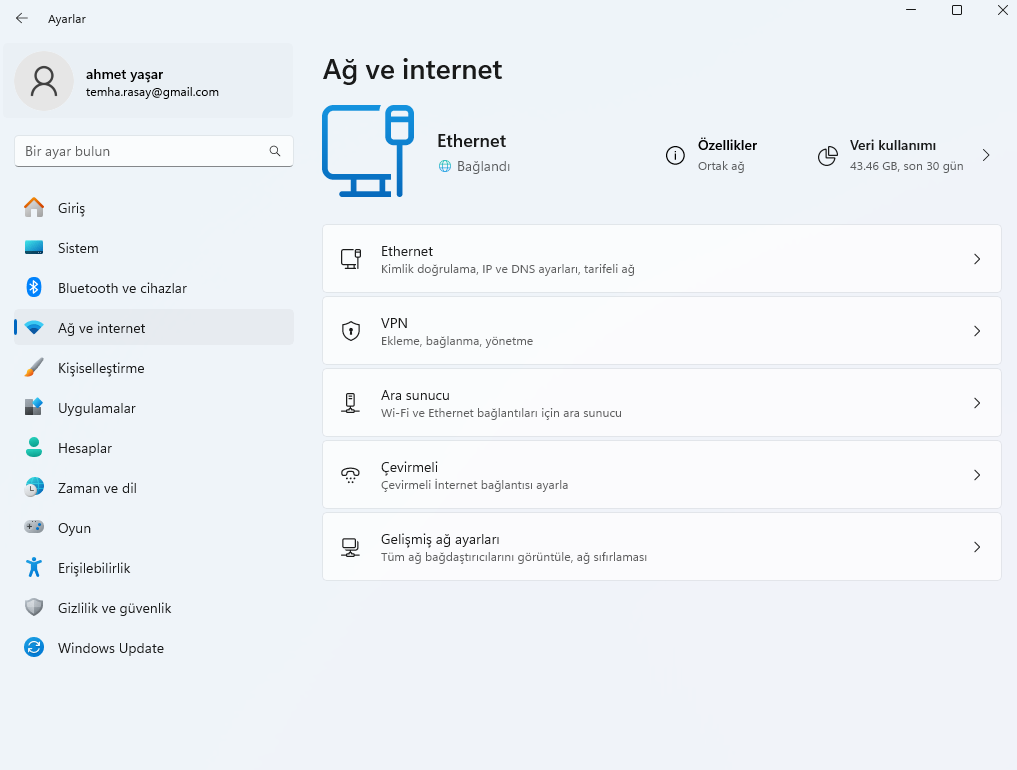The width and height of the screenshot is (1017, 770).
Task: Click the Özellikler info icon
Action: pyautogui.click(x=675, y=155)
